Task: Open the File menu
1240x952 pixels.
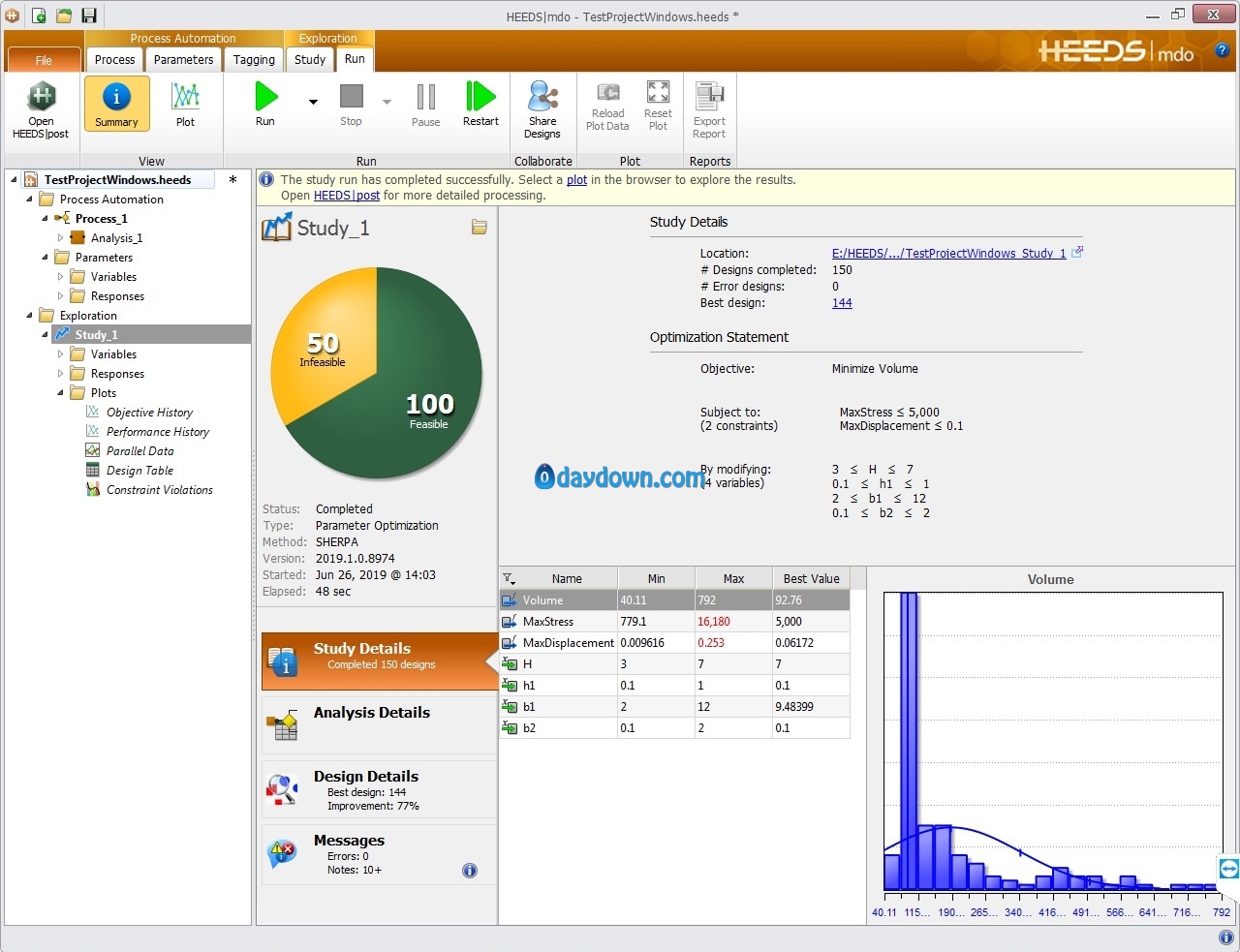Action: click(44, 60)
